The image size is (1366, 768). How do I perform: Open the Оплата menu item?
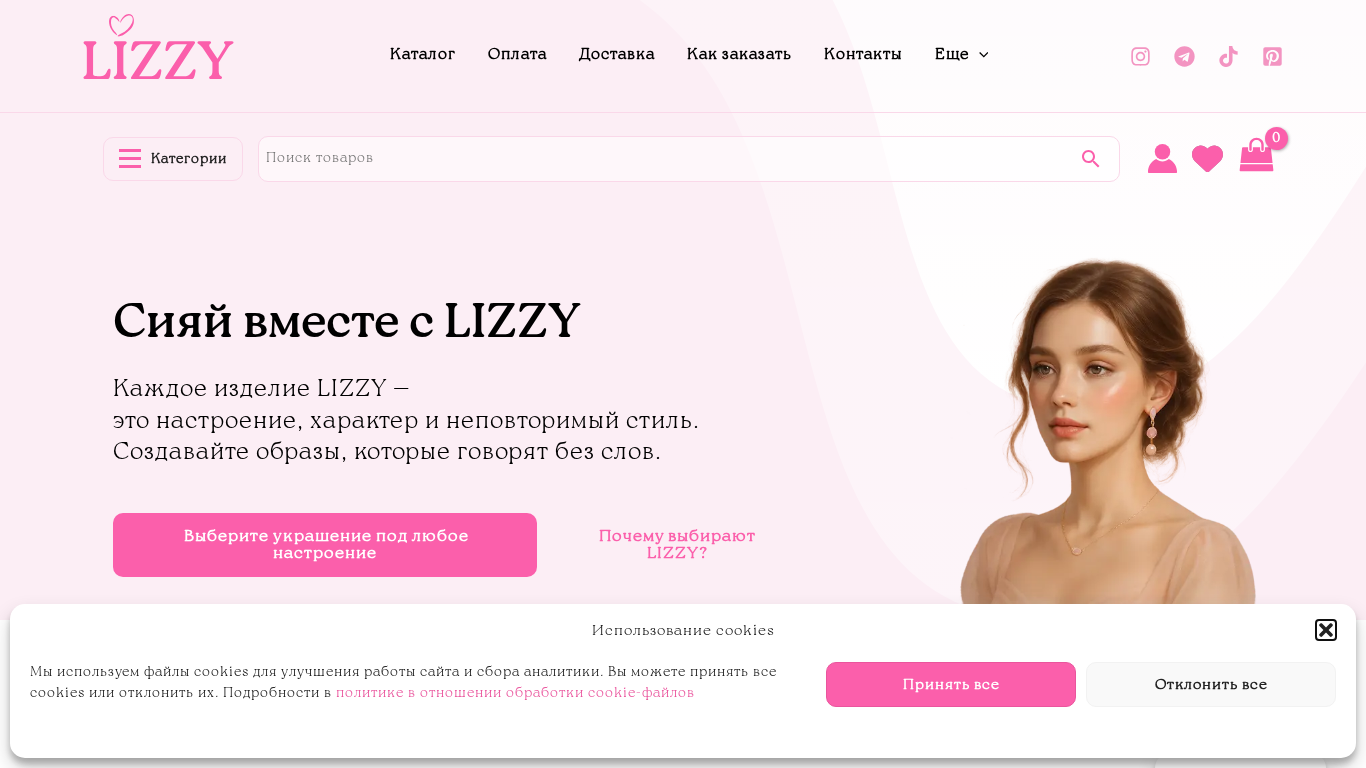[x=517, y=54]
